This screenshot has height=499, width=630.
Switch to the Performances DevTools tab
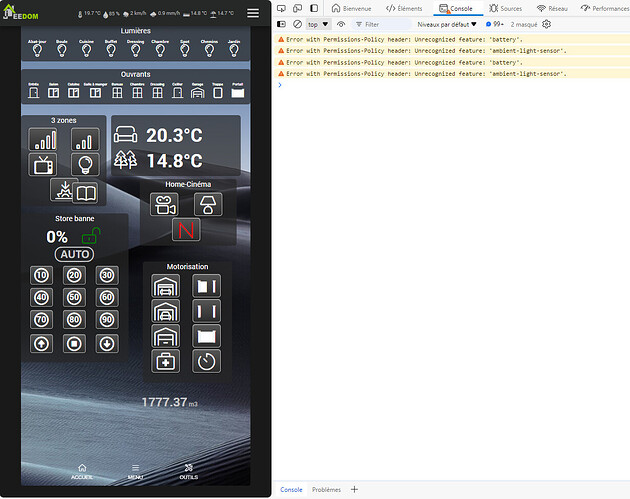[x=604, y=8]
